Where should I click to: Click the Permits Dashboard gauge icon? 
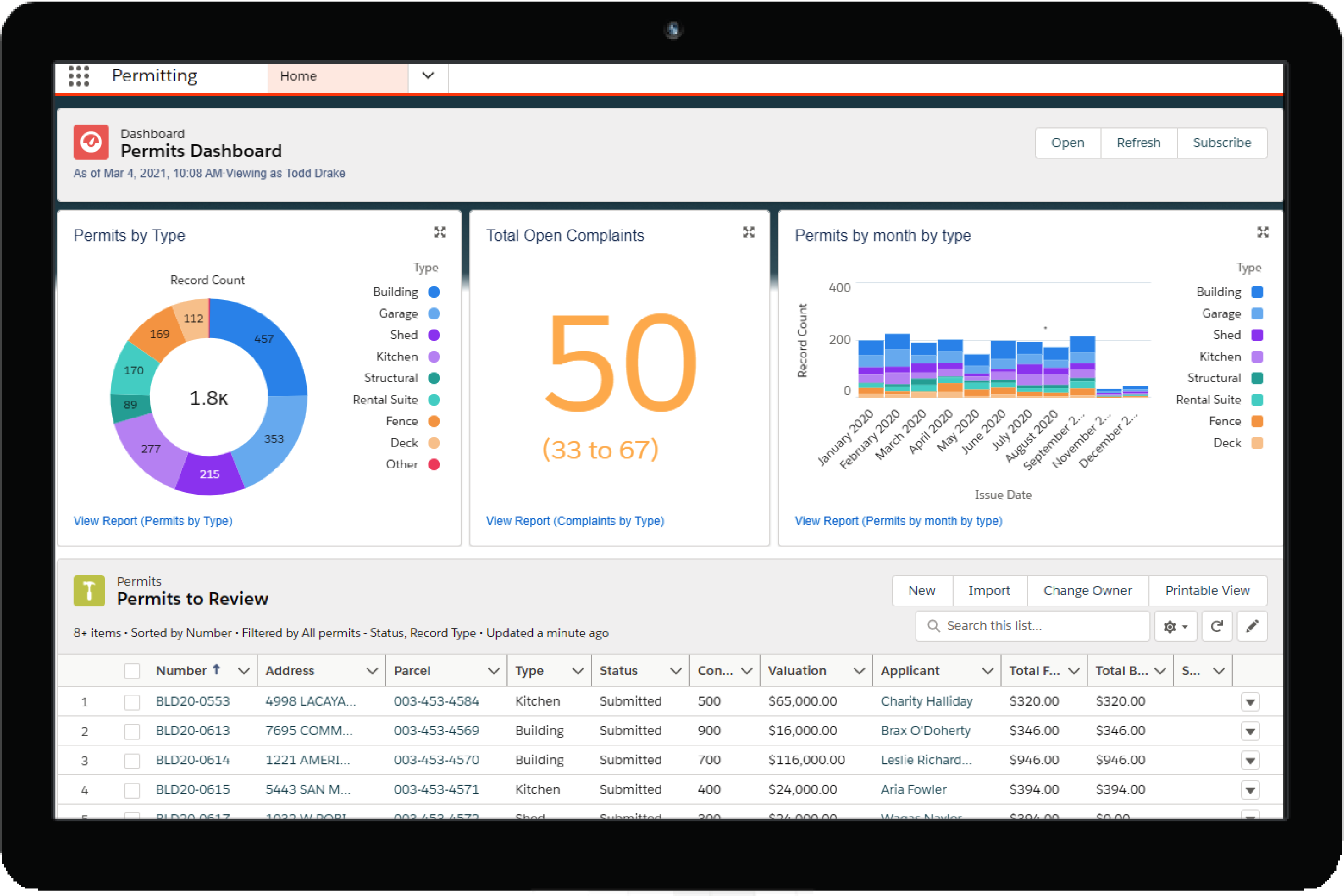coord(91,142)
